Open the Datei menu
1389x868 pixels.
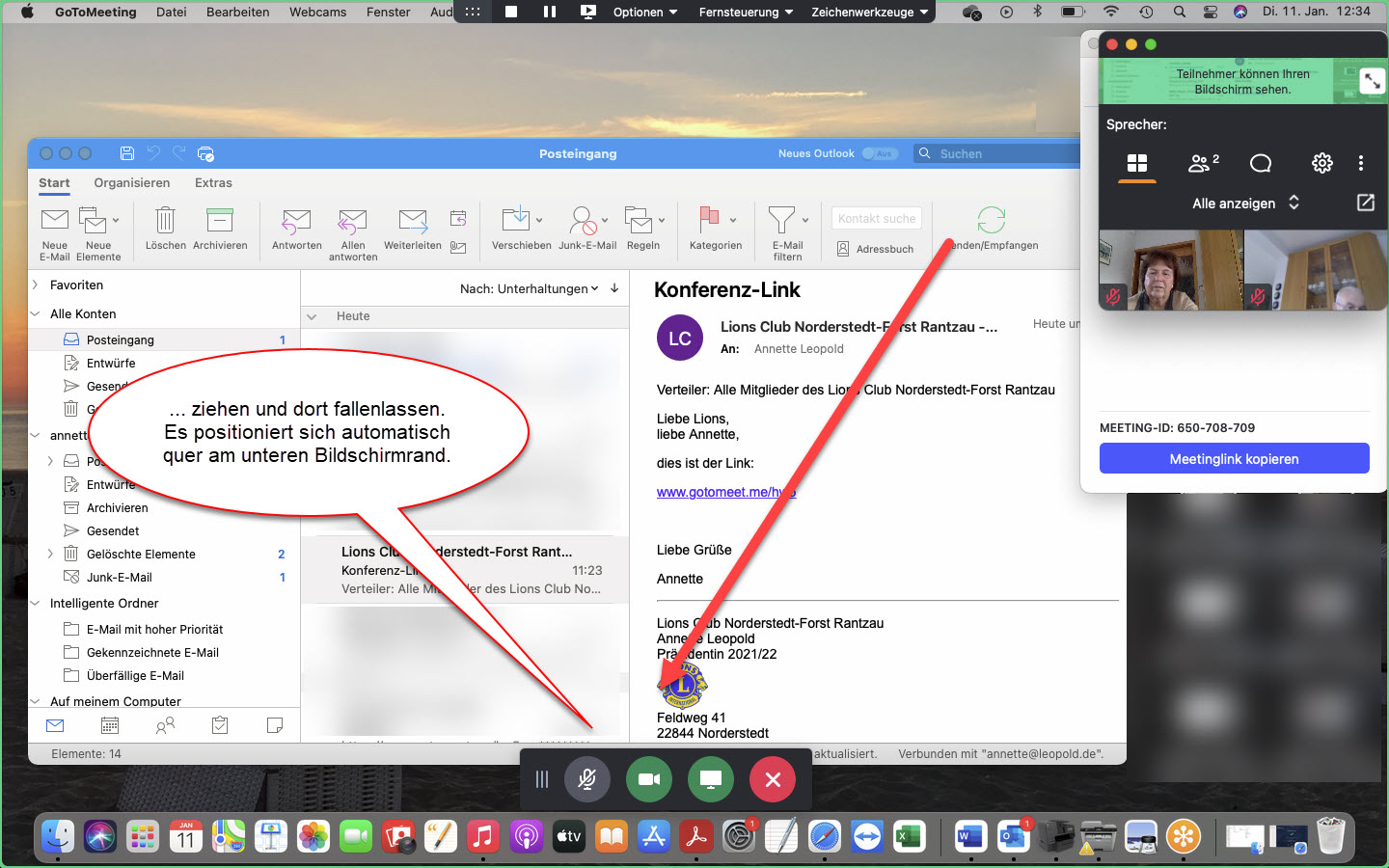tap(172, 12)
